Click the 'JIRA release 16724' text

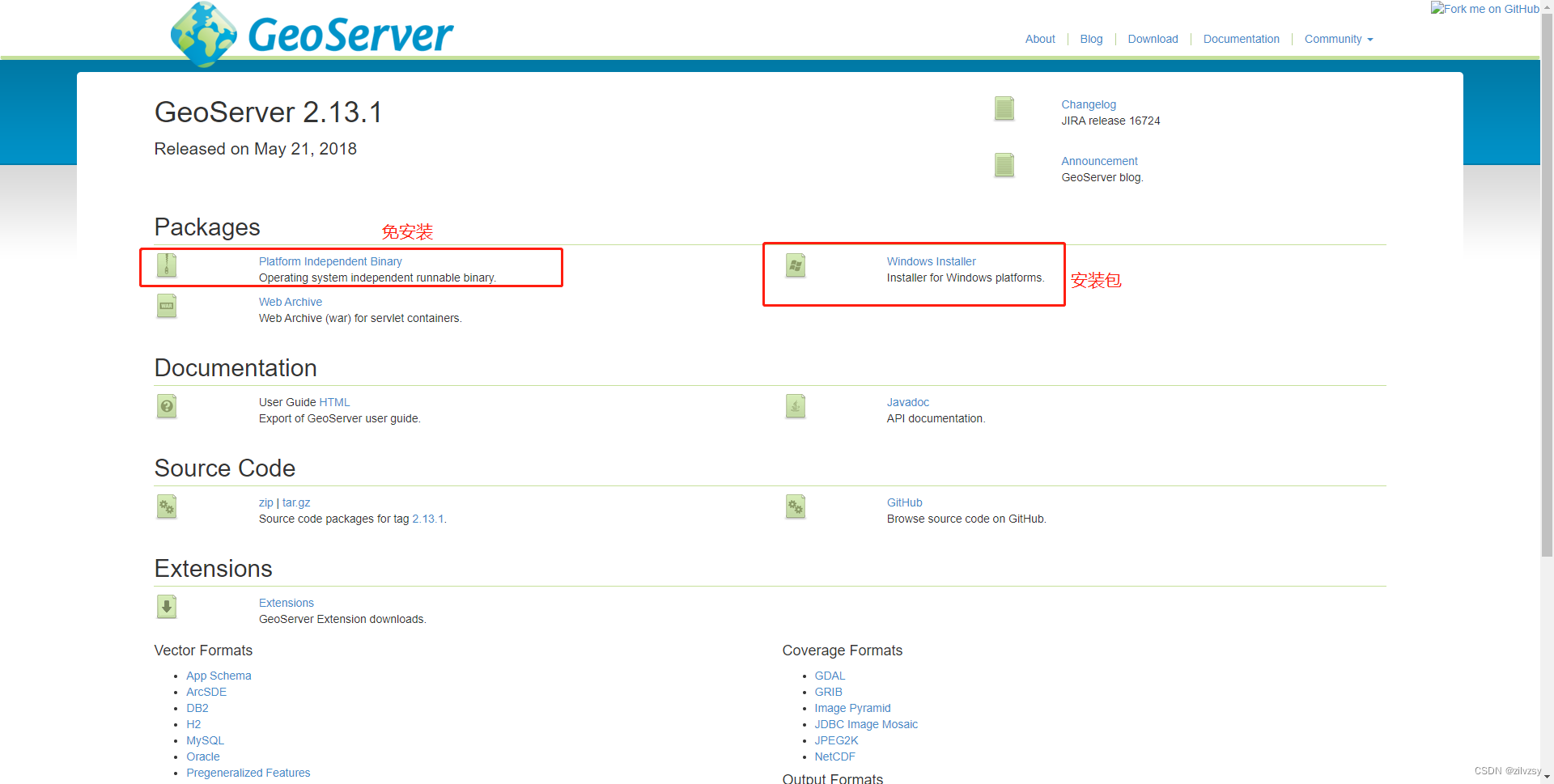pyautogui.click(x=1110, y=121)
